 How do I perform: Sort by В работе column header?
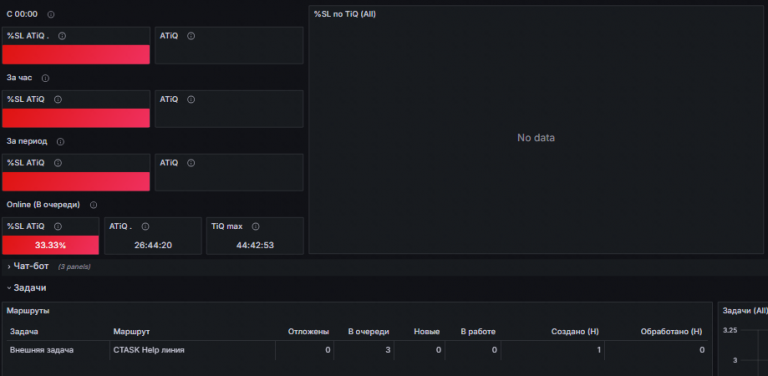point(478,331)
